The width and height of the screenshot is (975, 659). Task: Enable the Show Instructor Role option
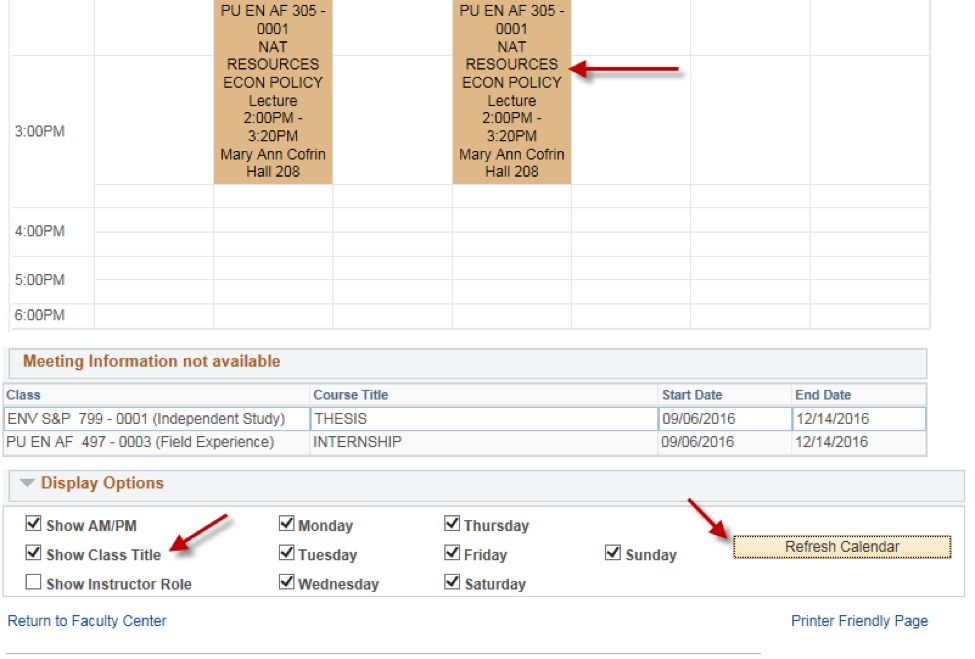click(x=34, y=582)
